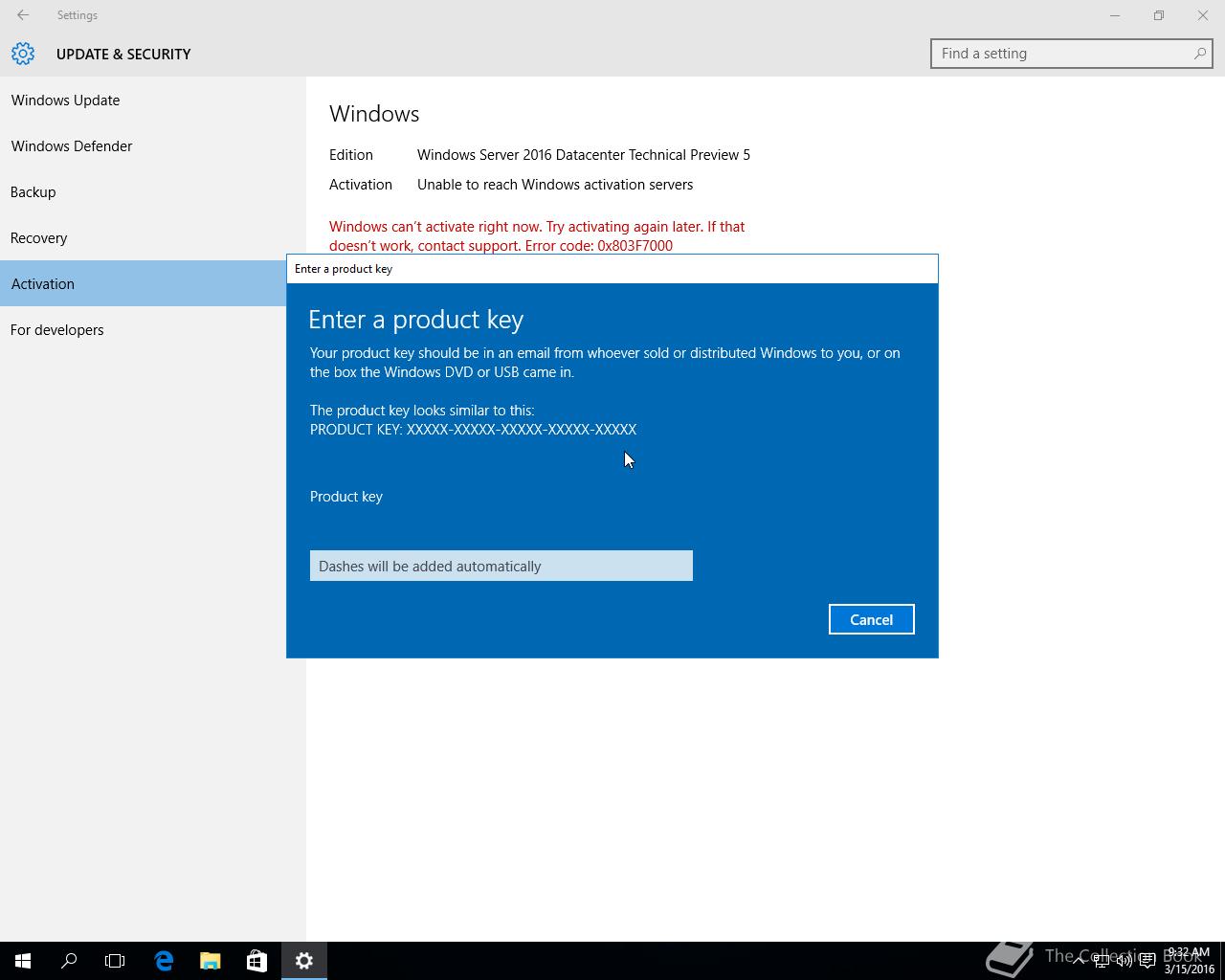Image resolution: width=1225 pixels, height=980 pixels.
Task: Launch Microsoft Edge from taskbar
Action: (x=164, y=961)
